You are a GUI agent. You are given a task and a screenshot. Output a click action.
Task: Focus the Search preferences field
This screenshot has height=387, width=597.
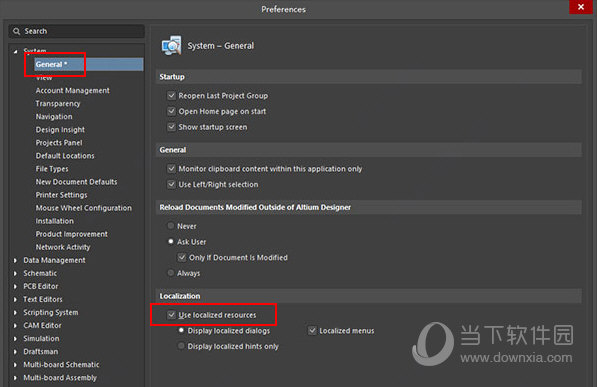click(77, 31)
